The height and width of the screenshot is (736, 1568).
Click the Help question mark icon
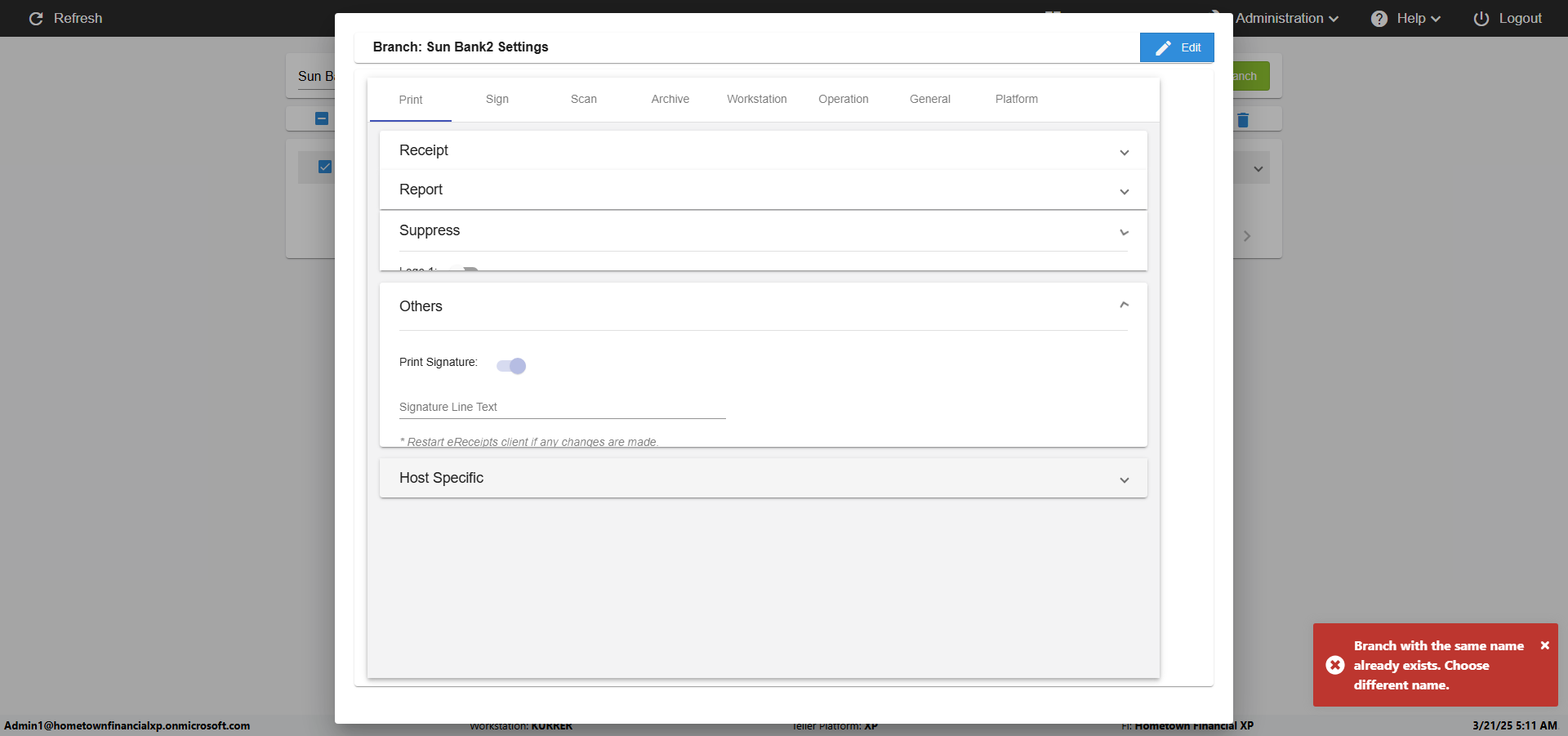1379,19
